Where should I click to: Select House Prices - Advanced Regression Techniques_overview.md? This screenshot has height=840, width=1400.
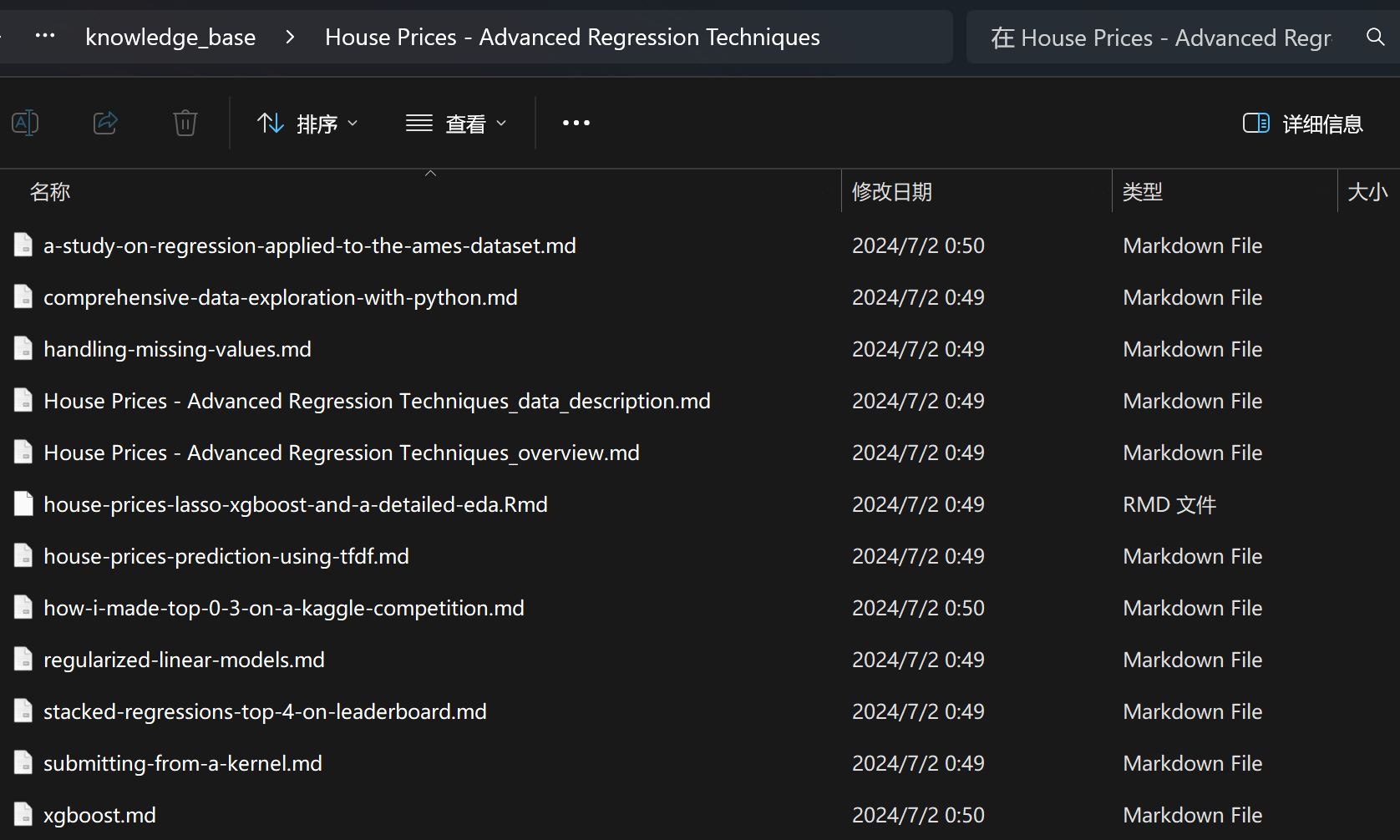(x=342, y=453)
